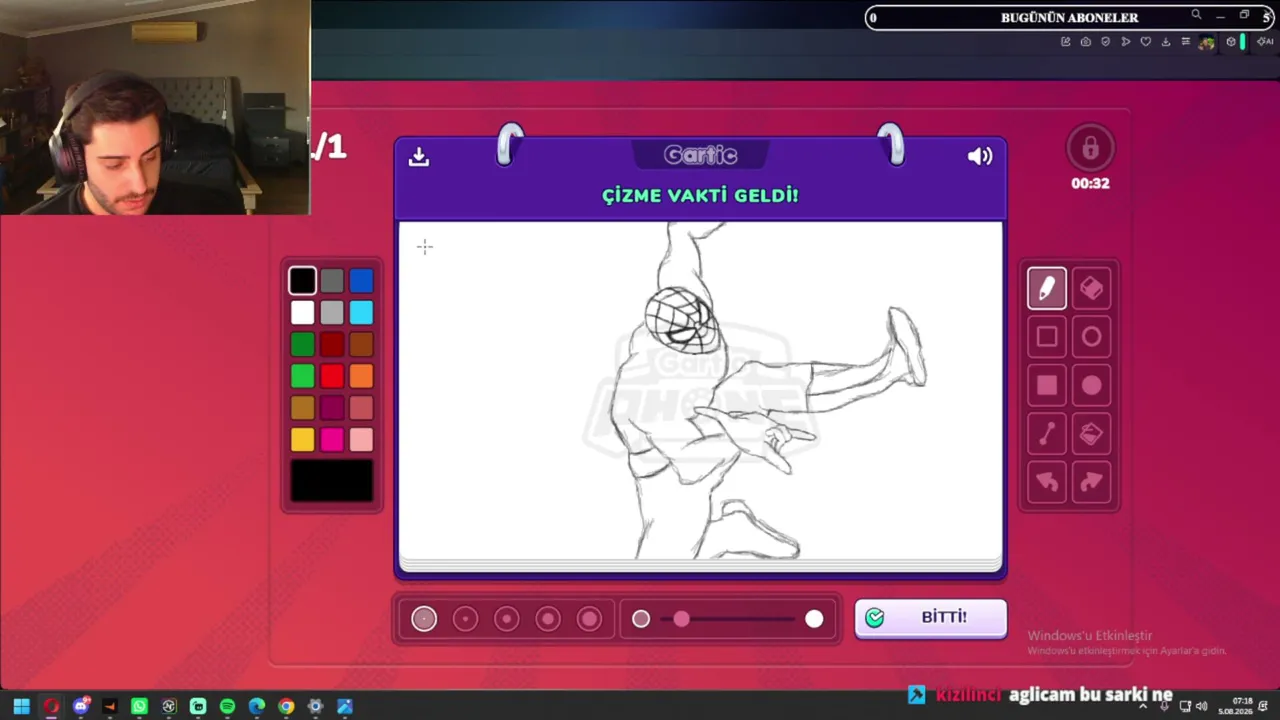The height and width of the screenshot is (720, 1280).
Task: Activate the paint bucket fill tool
Action: [x=1091, y=434]
